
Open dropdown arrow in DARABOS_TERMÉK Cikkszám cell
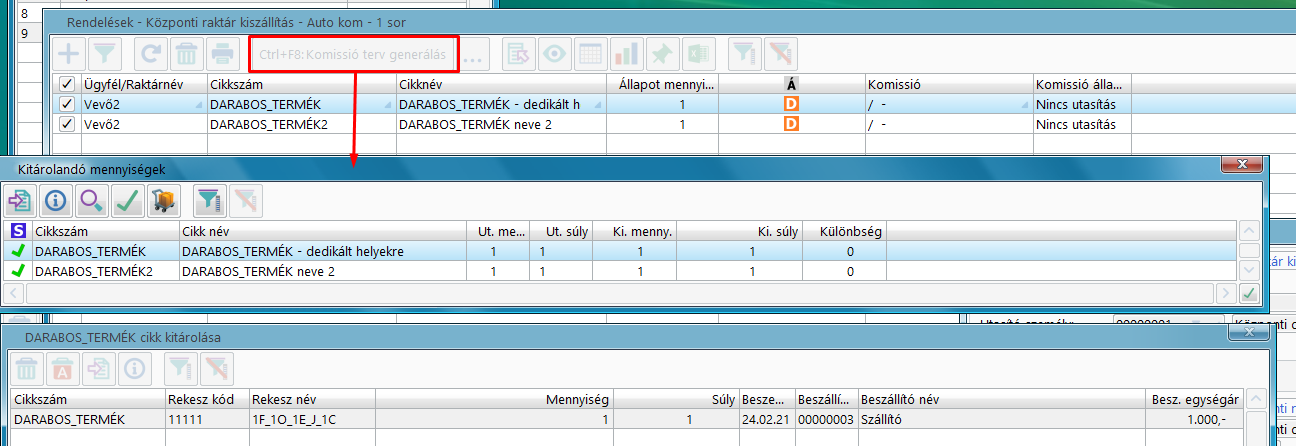coord(387,105)
